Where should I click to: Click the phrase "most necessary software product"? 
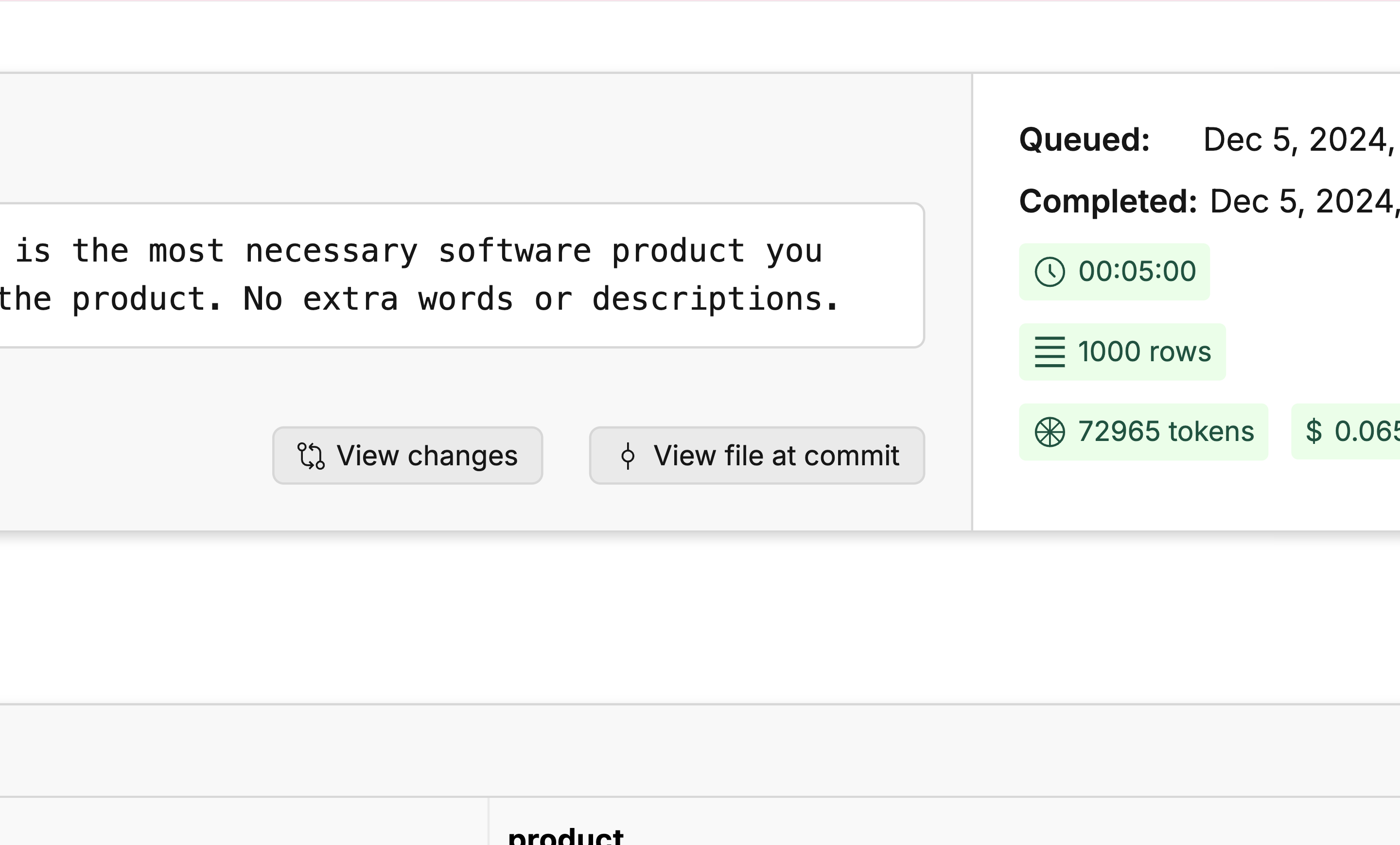tap(446, 251)
